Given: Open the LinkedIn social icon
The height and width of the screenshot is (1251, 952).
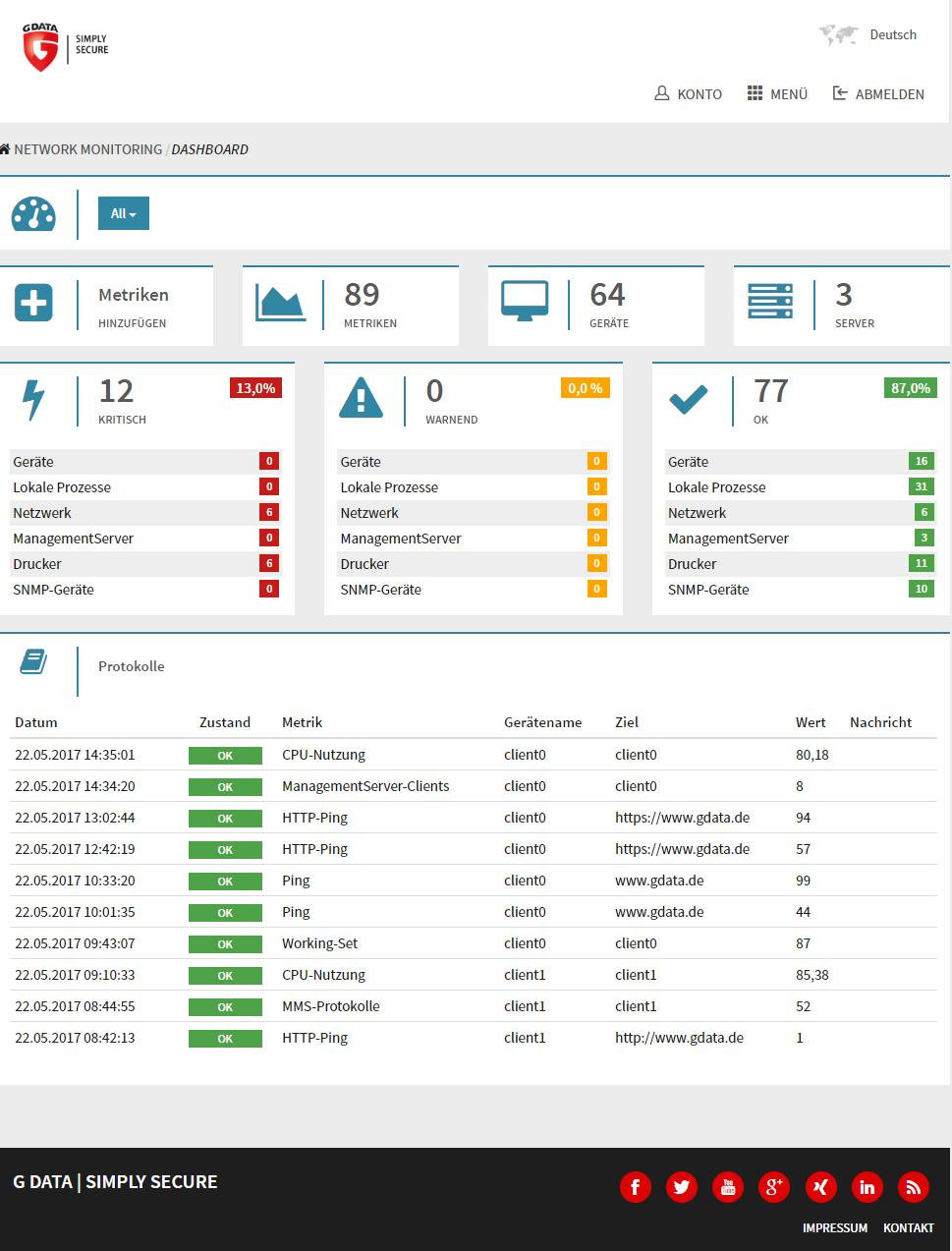Looking at the screenshot, I should click(x=867, y=1187).
